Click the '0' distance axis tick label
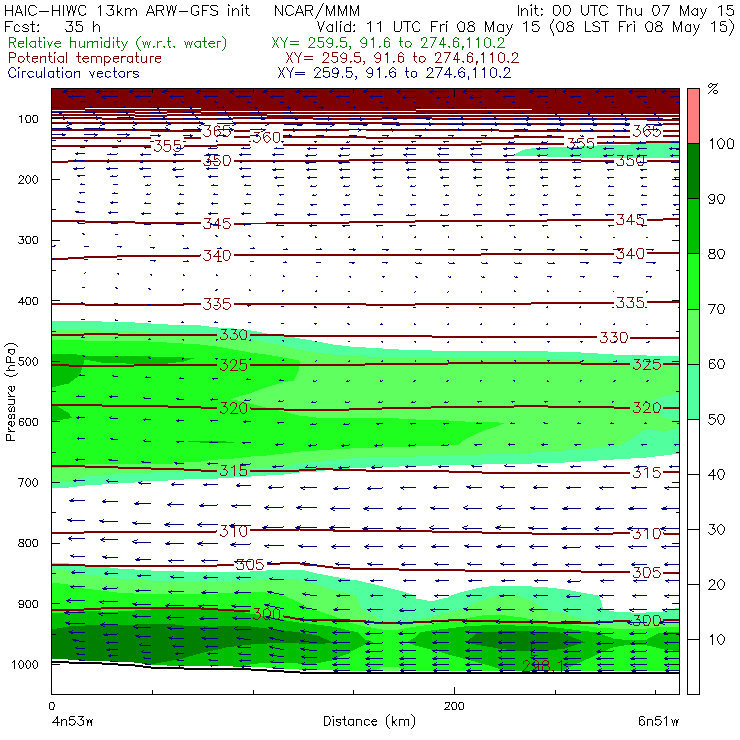This screenshot has height=740, width=740. point(52,706)
